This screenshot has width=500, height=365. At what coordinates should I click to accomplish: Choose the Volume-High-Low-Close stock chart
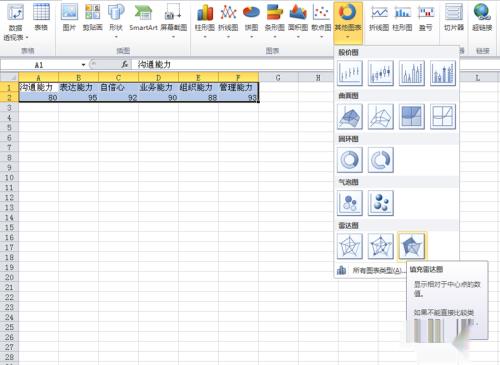coord(412,73)
